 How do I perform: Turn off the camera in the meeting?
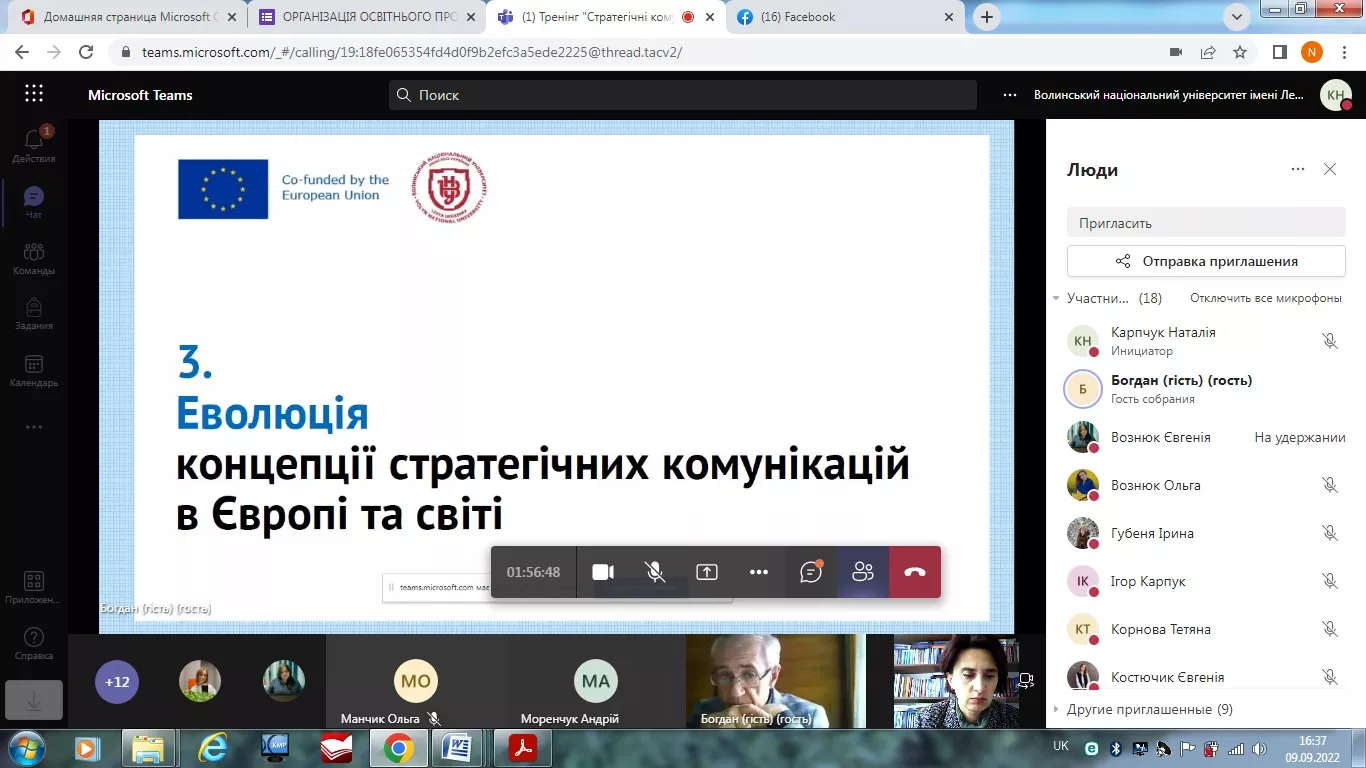click(x=602, y=572)
